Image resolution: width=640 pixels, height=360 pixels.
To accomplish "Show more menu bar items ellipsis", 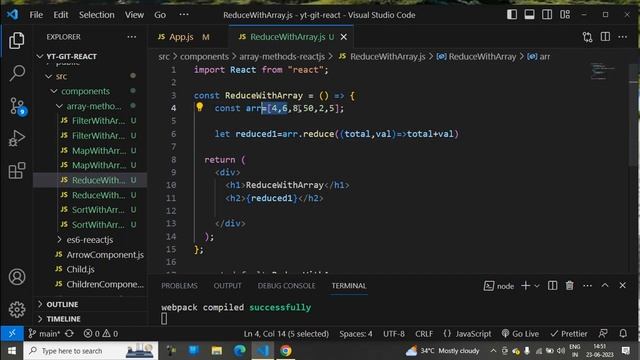I will point(184,14).
